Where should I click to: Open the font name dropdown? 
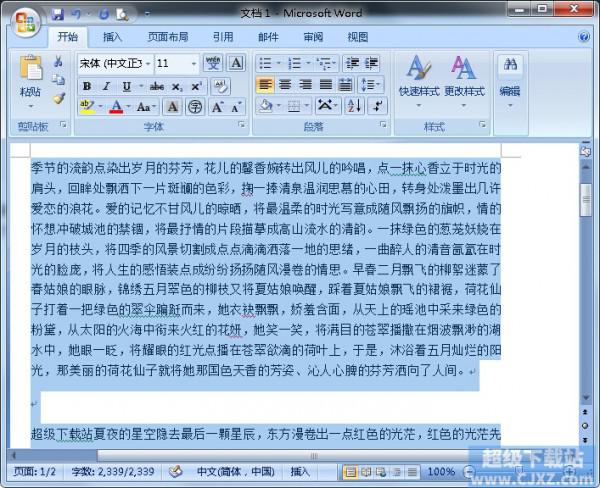coord(148,64)
